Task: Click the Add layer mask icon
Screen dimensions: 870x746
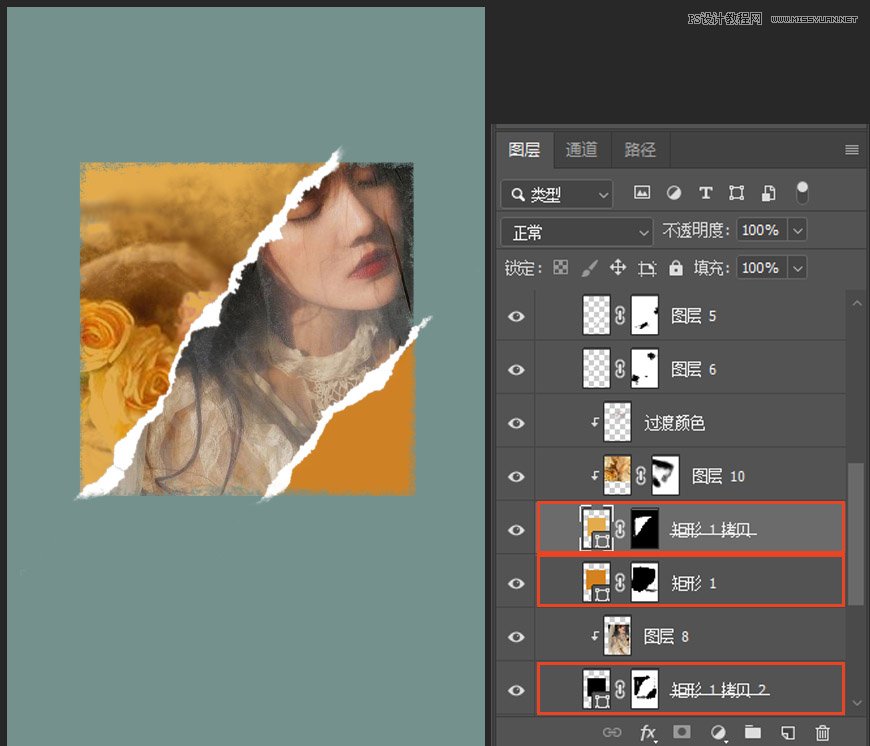Action: [x=680, y=732]
